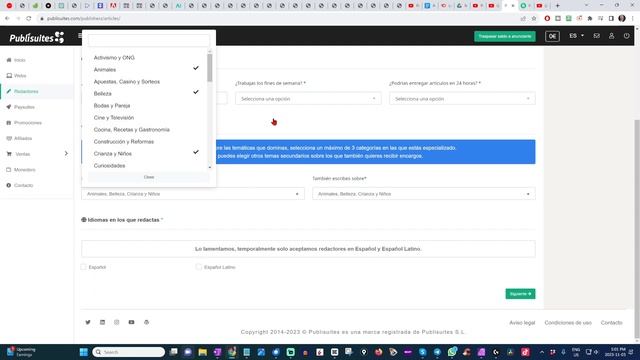Click the Contacto icon in sidebar
Screen dimensions: 640x360
click(9, 185)
